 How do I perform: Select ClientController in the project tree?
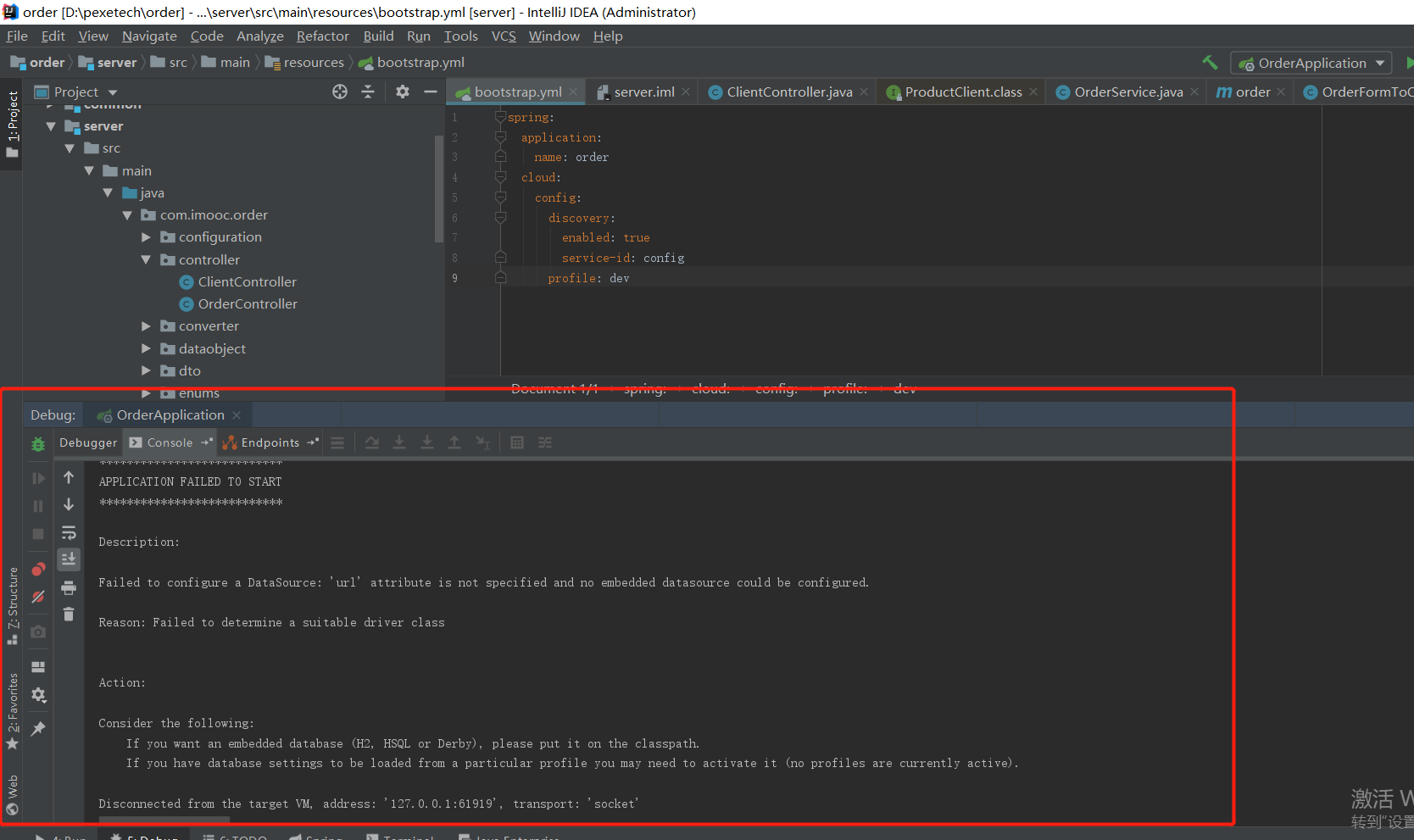238,282
